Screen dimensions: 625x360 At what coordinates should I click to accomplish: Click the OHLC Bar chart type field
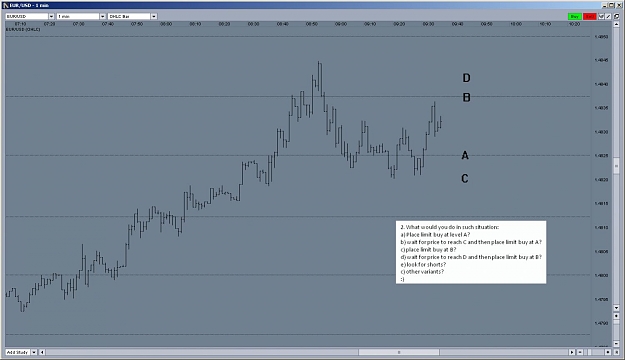coord(130,16)
